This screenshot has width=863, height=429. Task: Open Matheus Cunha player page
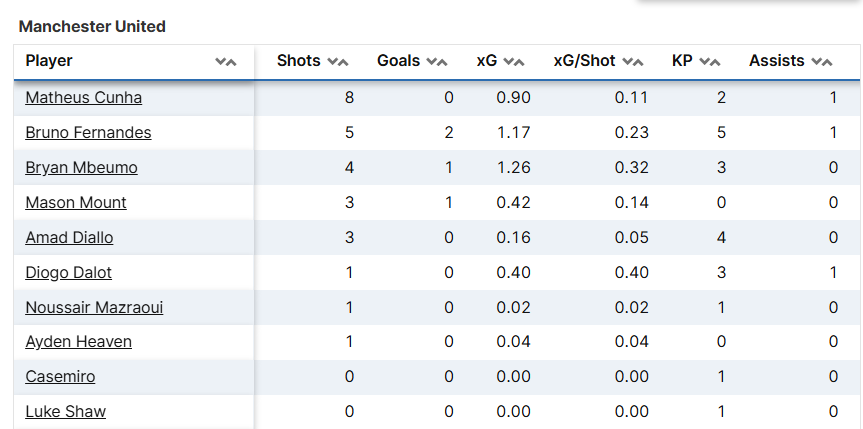click(x=84, y=98)
